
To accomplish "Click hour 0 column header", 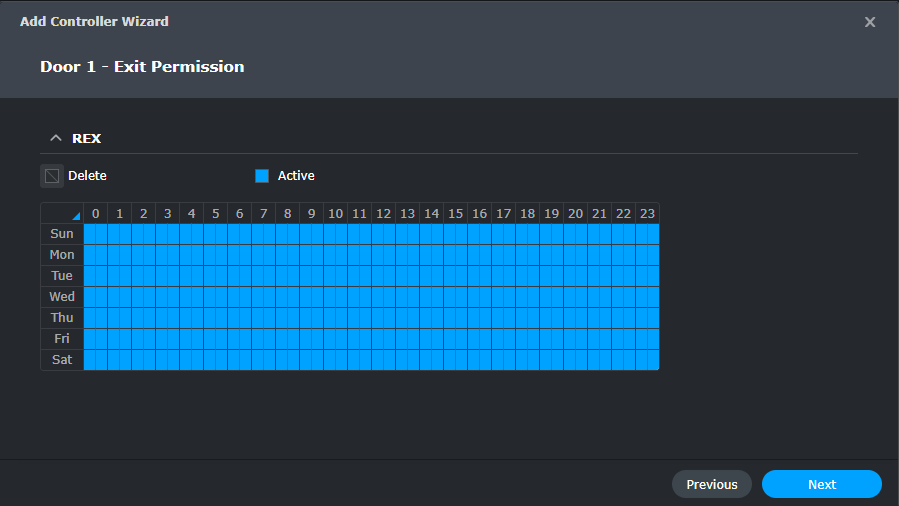I will tap(96, 213).
